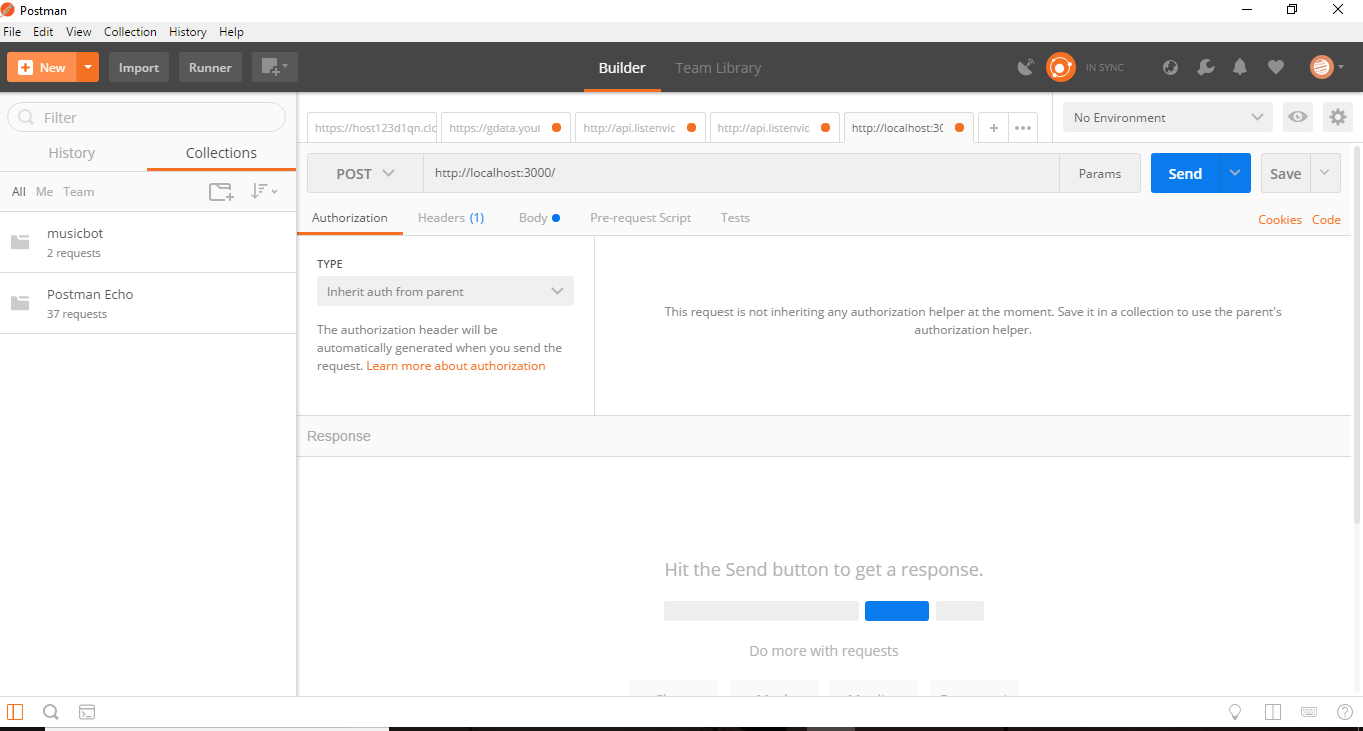Click the Params button
Image resolution: width=1363 pixels, height=731 pixels.
(1099, 173)
